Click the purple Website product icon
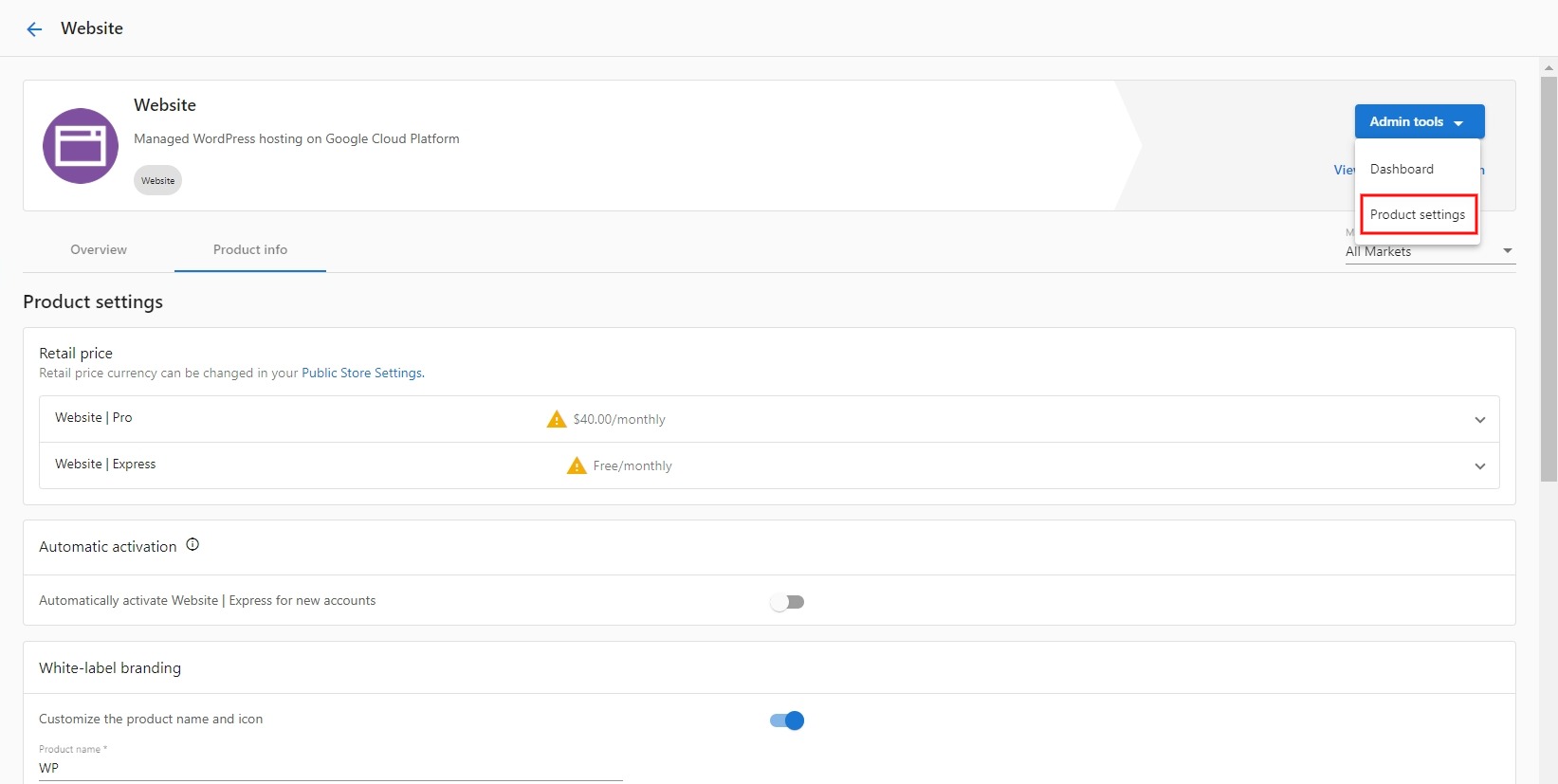The width and height of the screenshot is (1558, 784). click(x=81, y=146)
